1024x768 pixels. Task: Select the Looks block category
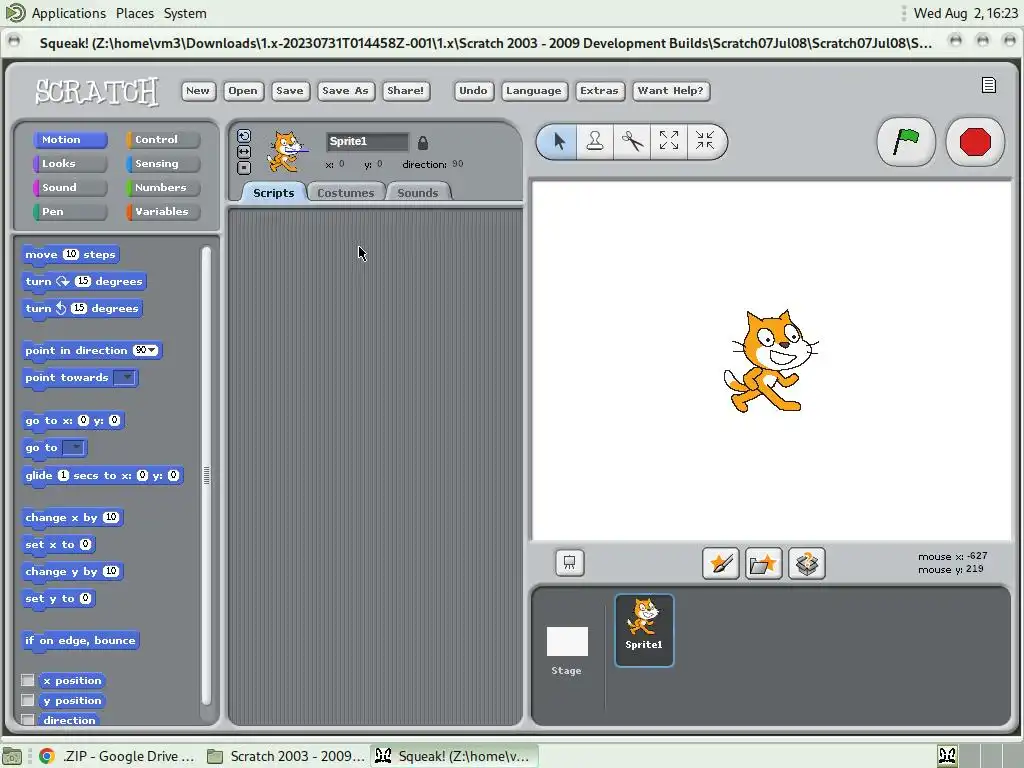(x=70, y=164)
